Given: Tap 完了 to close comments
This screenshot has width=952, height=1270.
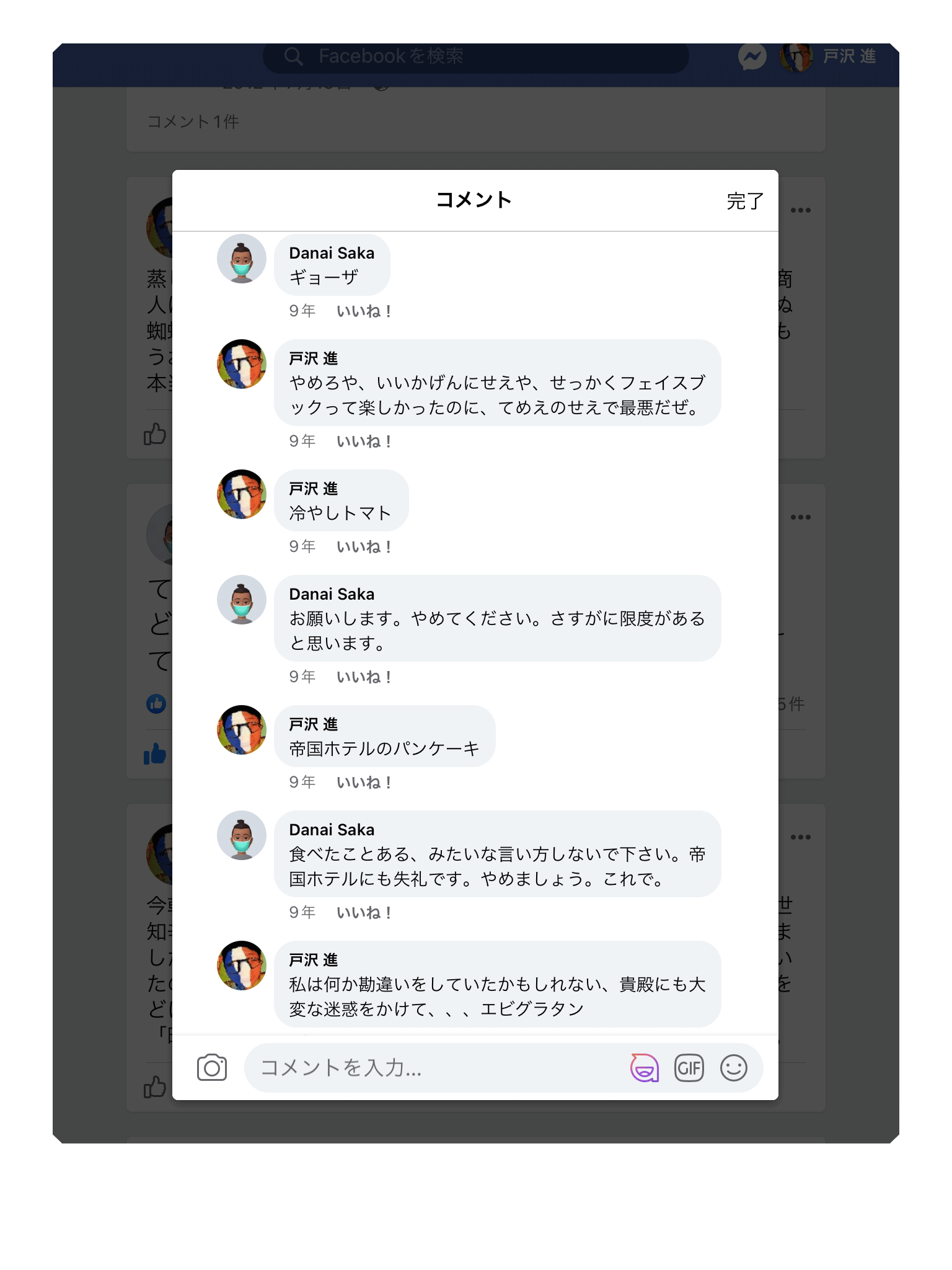Looking at the screenshot, I should tap(744, 201).
